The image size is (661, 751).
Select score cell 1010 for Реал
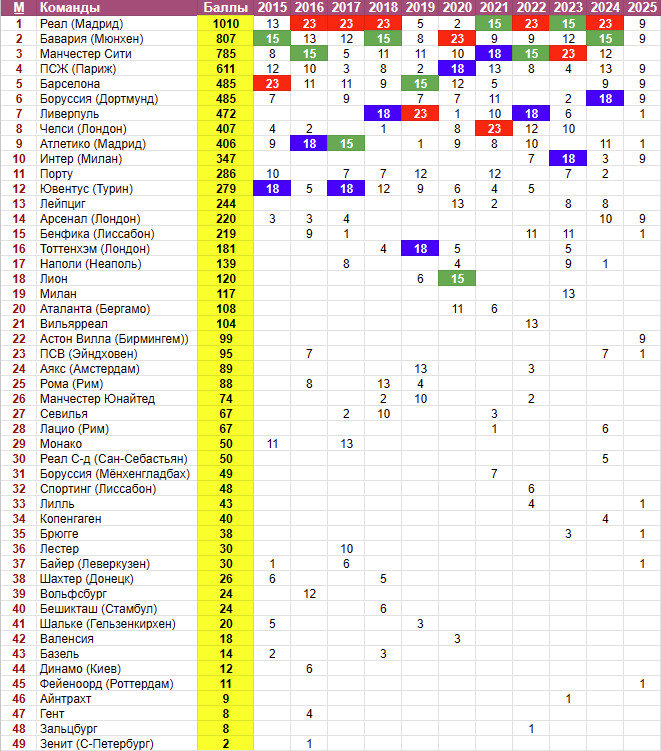pyautogui.click(x=226, y=23)
